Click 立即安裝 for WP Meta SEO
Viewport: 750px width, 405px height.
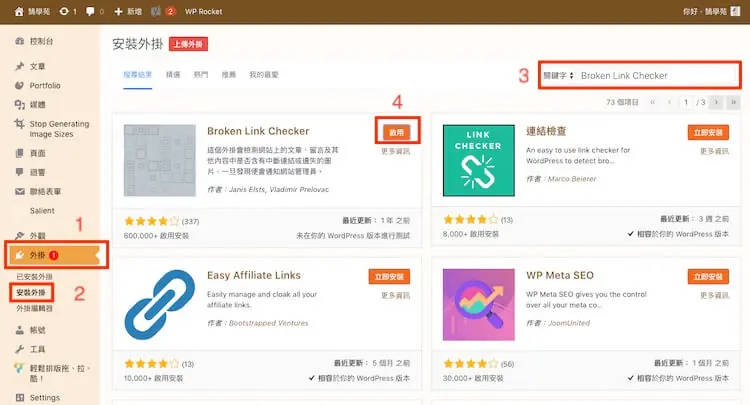pos(708,277)
